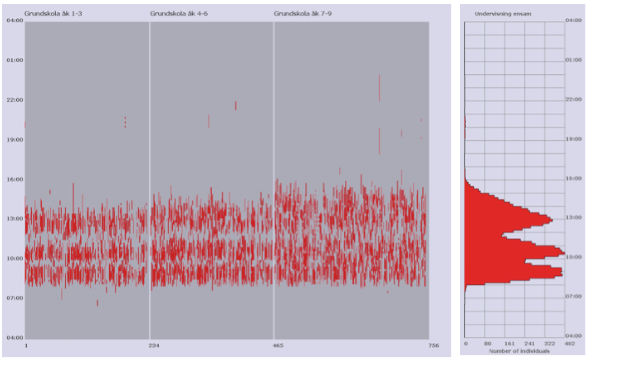Click the 07:00 label on the histogram time axis

(574, 296)
